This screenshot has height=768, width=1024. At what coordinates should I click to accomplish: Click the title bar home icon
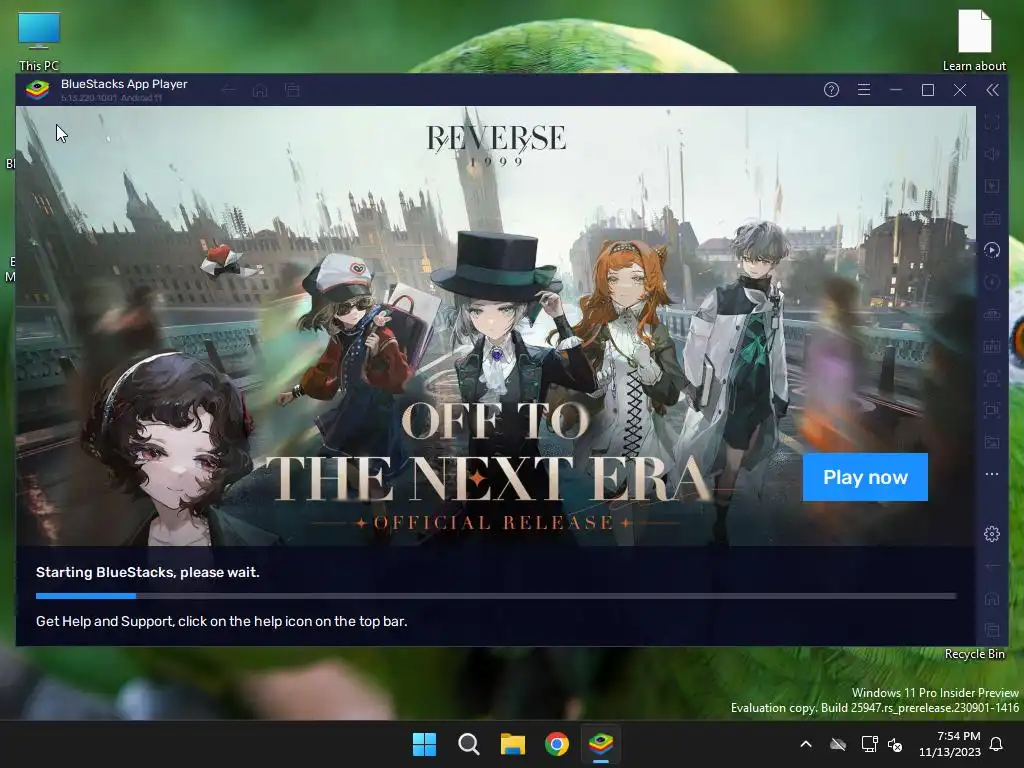tap(260, 90)
